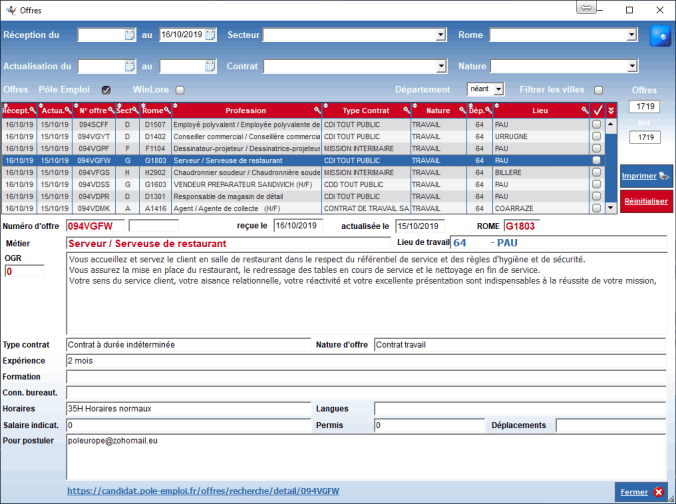
Task: Click the Numéro d'offre field 094VGFW
Action: (x=95, y=226)
